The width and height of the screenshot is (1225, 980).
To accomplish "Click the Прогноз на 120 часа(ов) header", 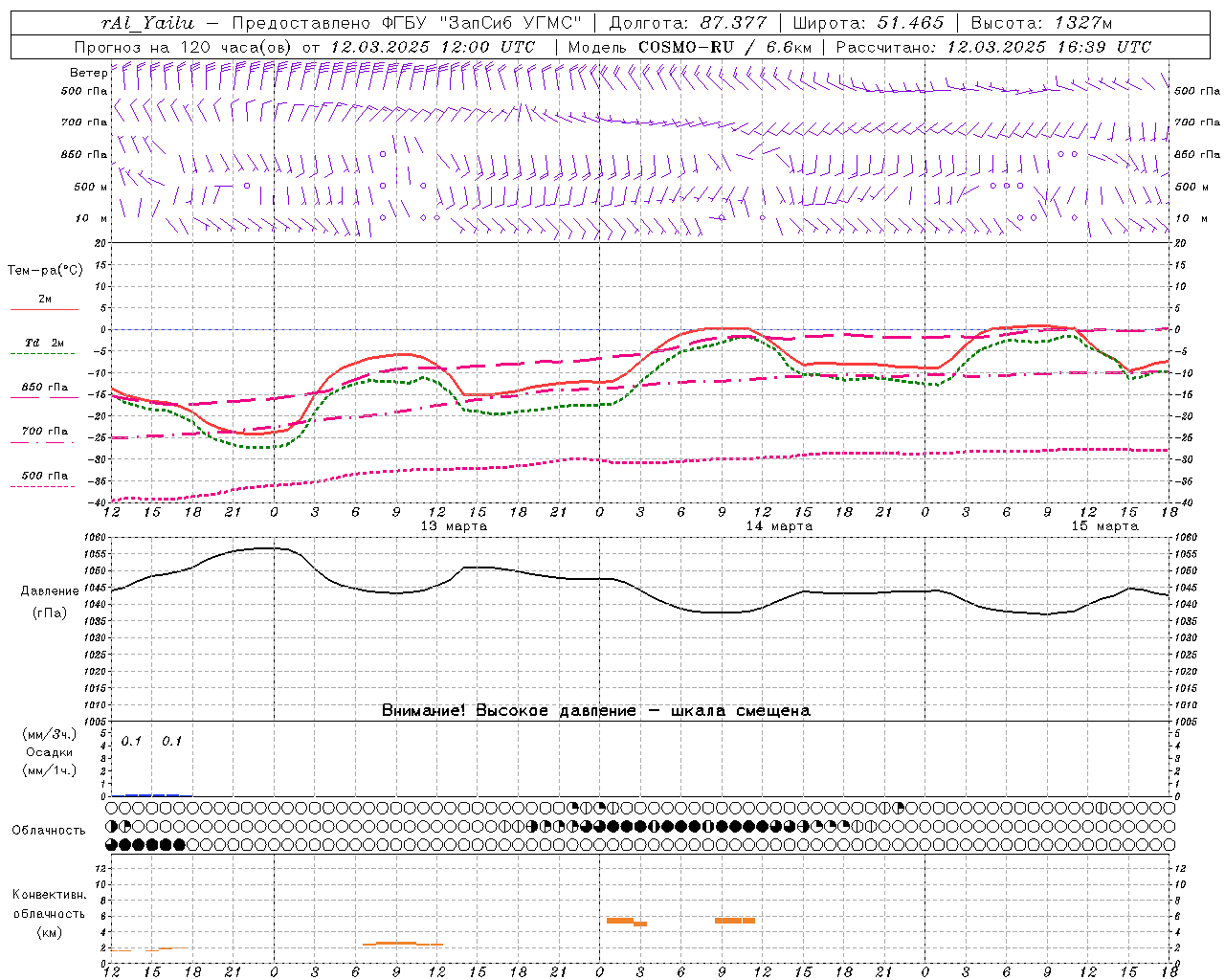I will click(x=184, y=47).
